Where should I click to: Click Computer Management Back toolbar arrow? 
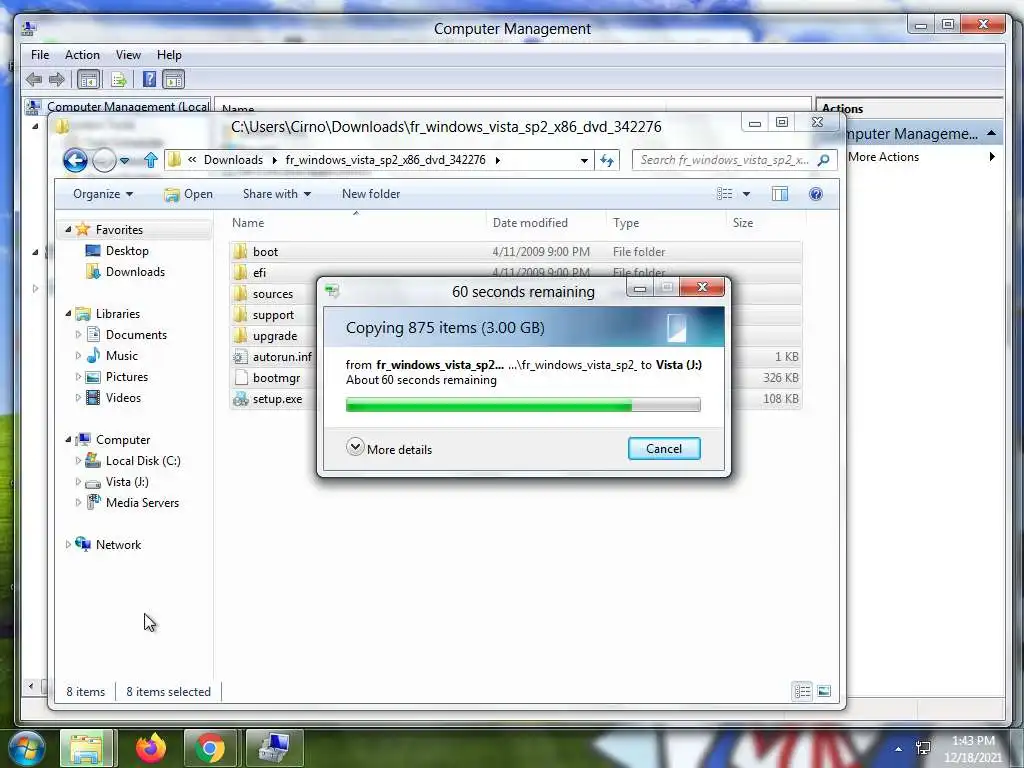pos(34,80)
